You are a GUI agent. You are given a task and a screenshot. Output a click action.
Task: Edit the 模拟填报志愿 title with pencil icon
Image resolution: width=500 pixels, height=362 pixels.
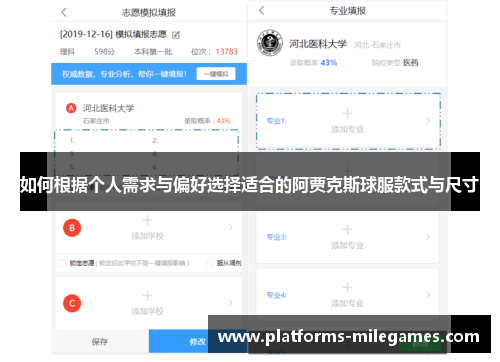[176, 35]
